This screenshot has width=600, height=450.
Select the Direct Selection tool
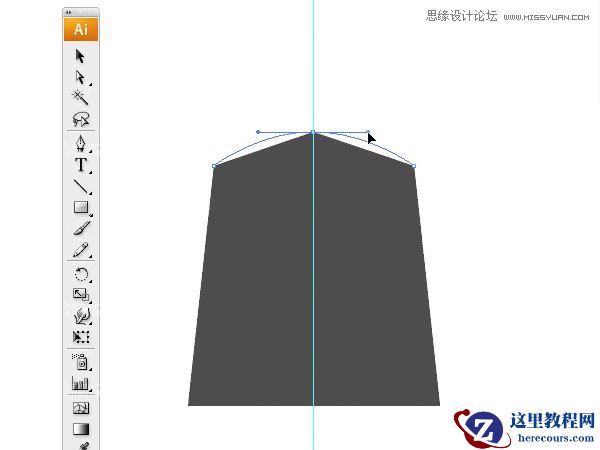click(80, 77)
